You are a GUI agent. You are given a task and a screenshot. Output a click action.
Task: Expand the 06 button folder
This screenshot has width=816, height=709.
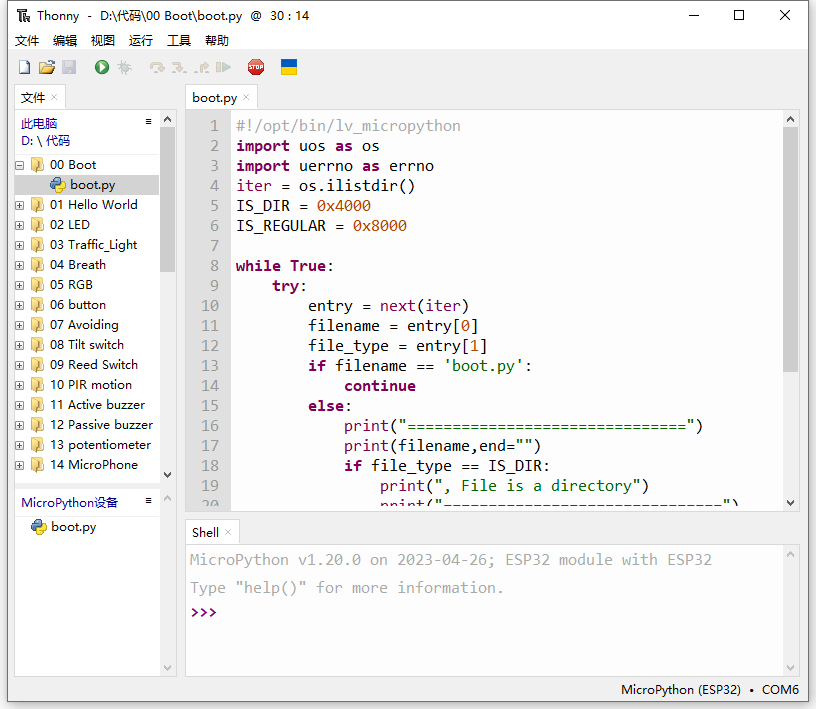point(20,306)
